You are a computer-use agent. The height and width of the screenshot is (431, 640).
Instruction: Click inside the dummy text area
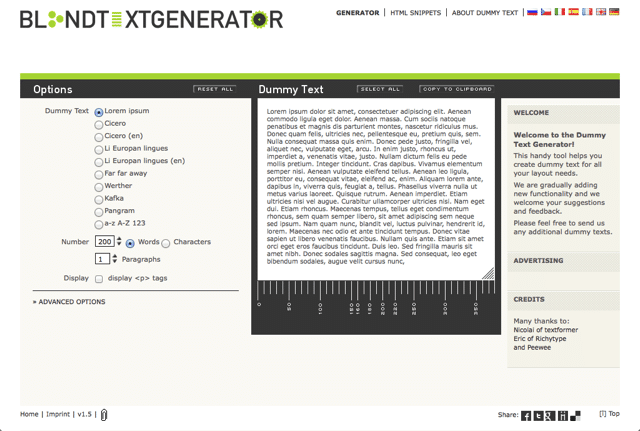click(376, 189)
